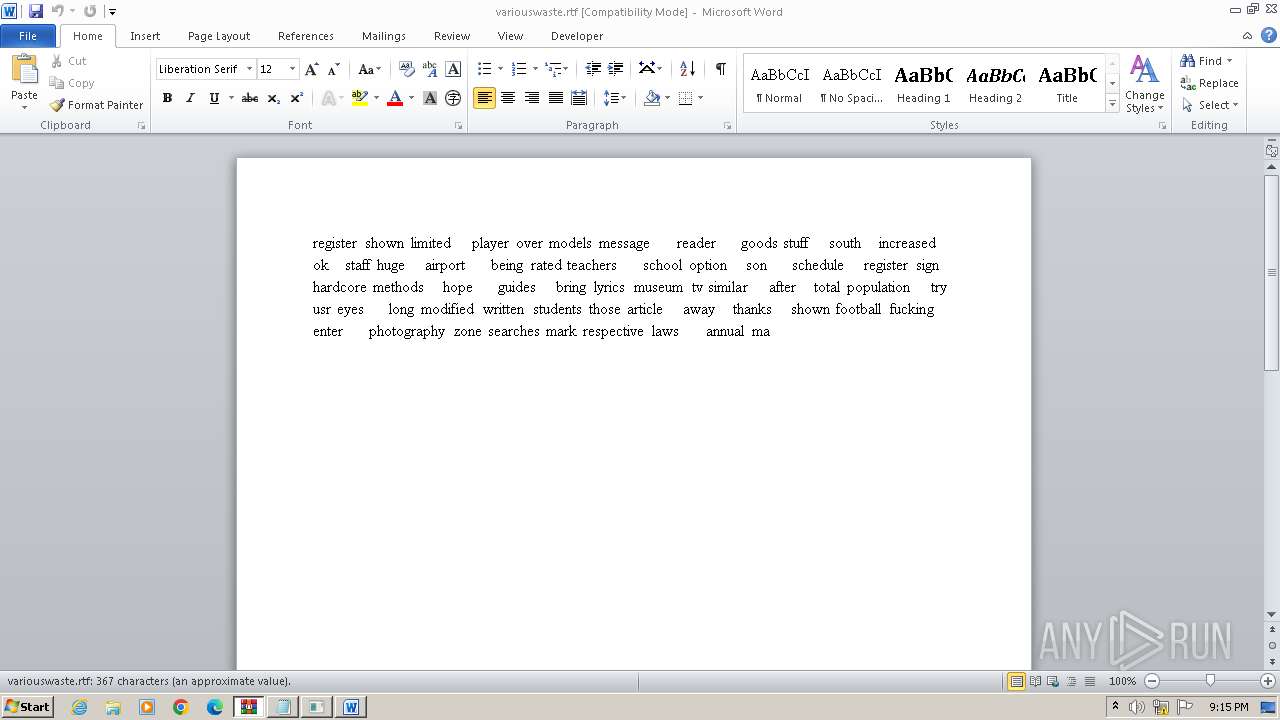The width and height of the screenshot is (1280, 720).
Task: Click the Paste clipboard icon
Action: (24, 70)
